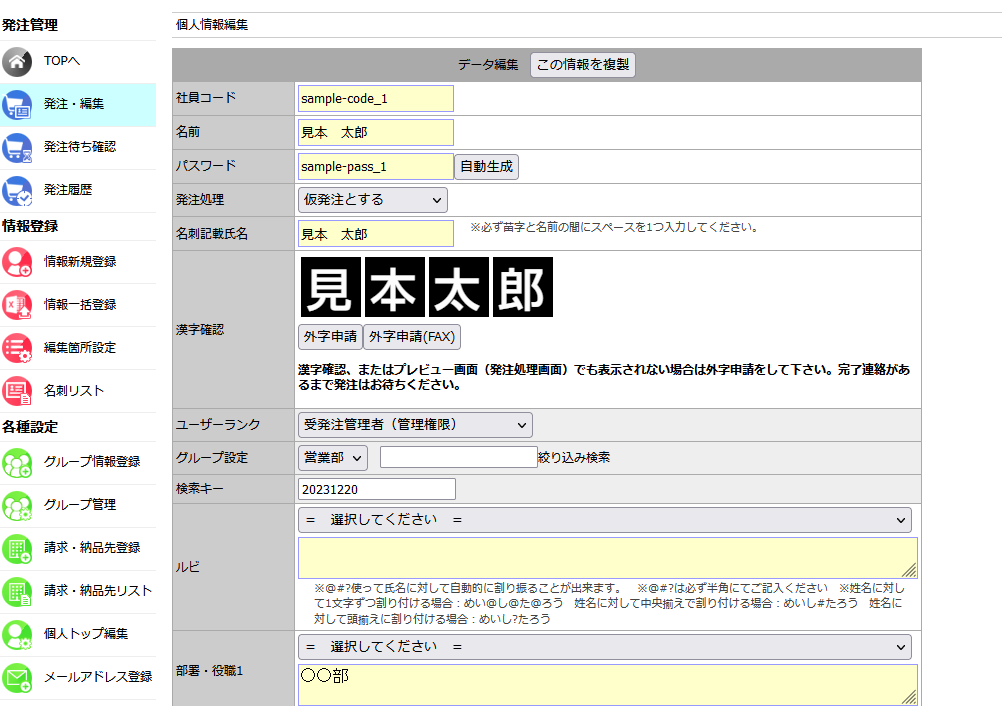The width and height of the screenshot is (1002, 706).
Task: Click the 外字申請(FAX) button
Action: point(412,337)
